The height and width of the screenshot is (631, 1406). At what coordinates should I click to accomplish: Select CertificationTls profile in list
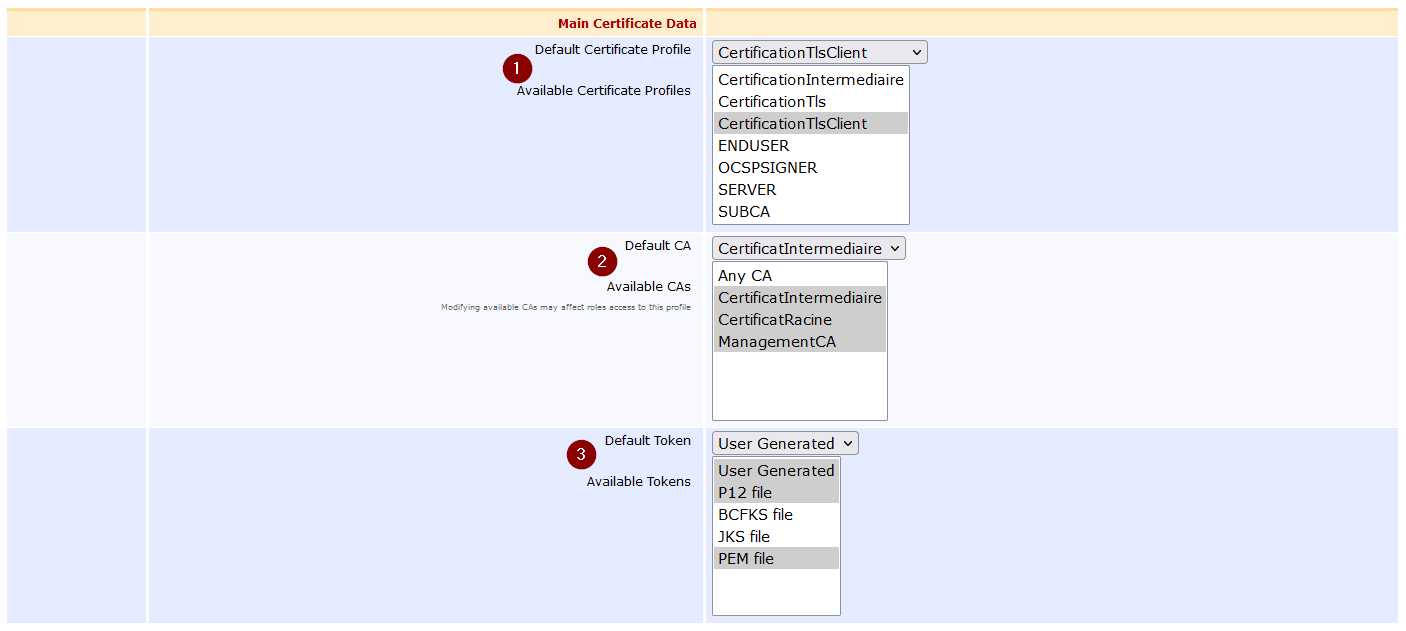772,102
